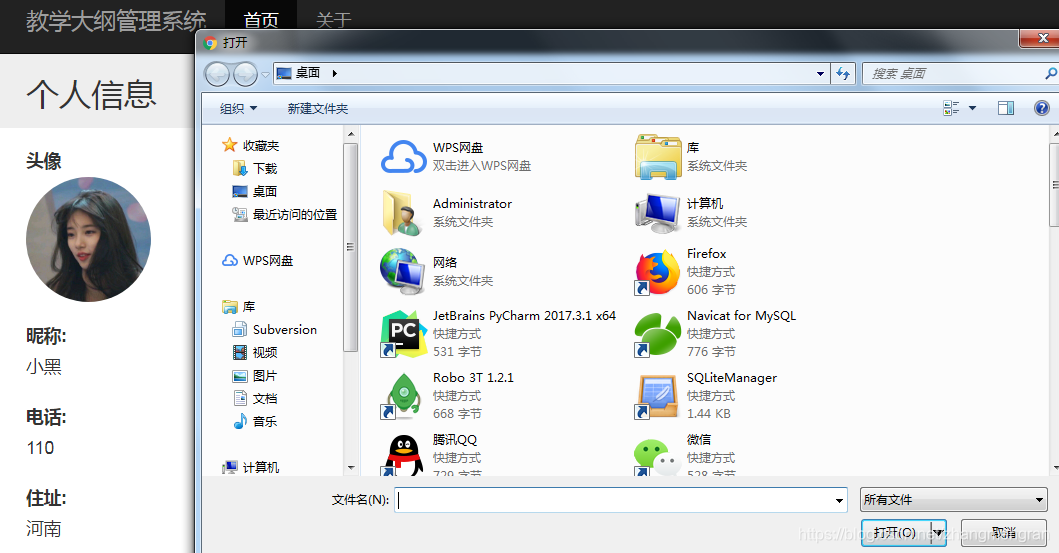1059x553 pixels.
Task: Open the 组织 dropdown menu
Action: (x=238, y=109)
